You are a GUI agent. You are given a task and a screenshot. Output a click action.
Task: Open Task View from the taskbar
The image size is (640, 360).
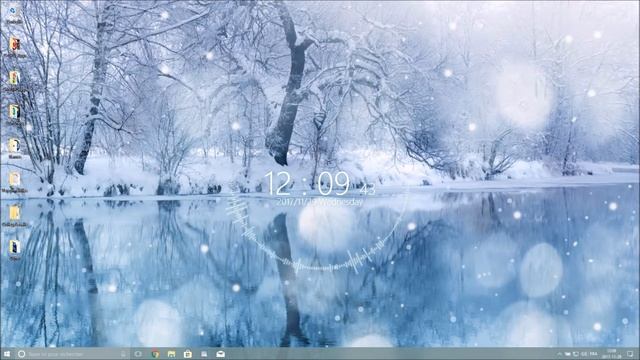(x=138, y=354)
